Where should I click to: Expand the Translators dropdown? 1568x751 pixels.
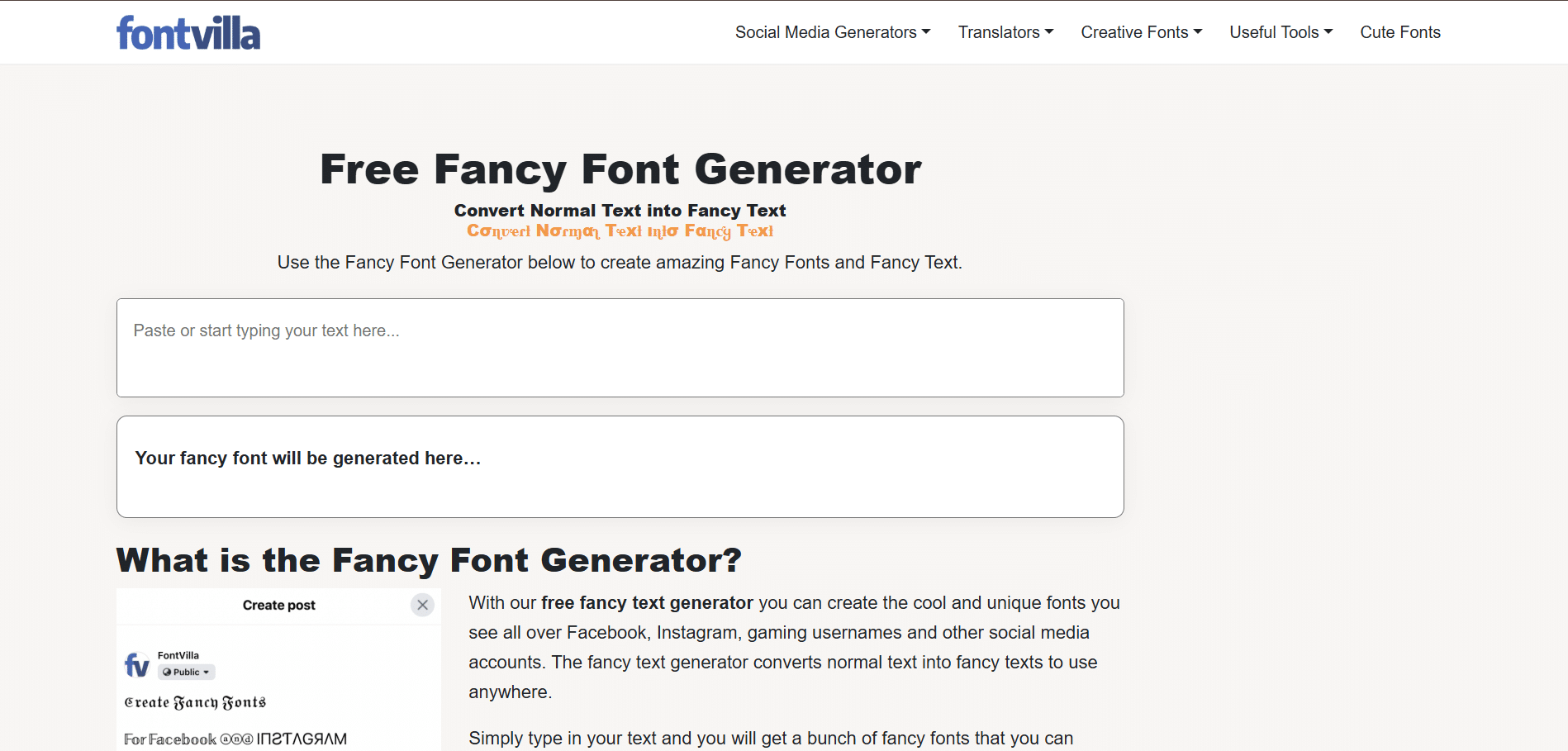point(1005,32)
